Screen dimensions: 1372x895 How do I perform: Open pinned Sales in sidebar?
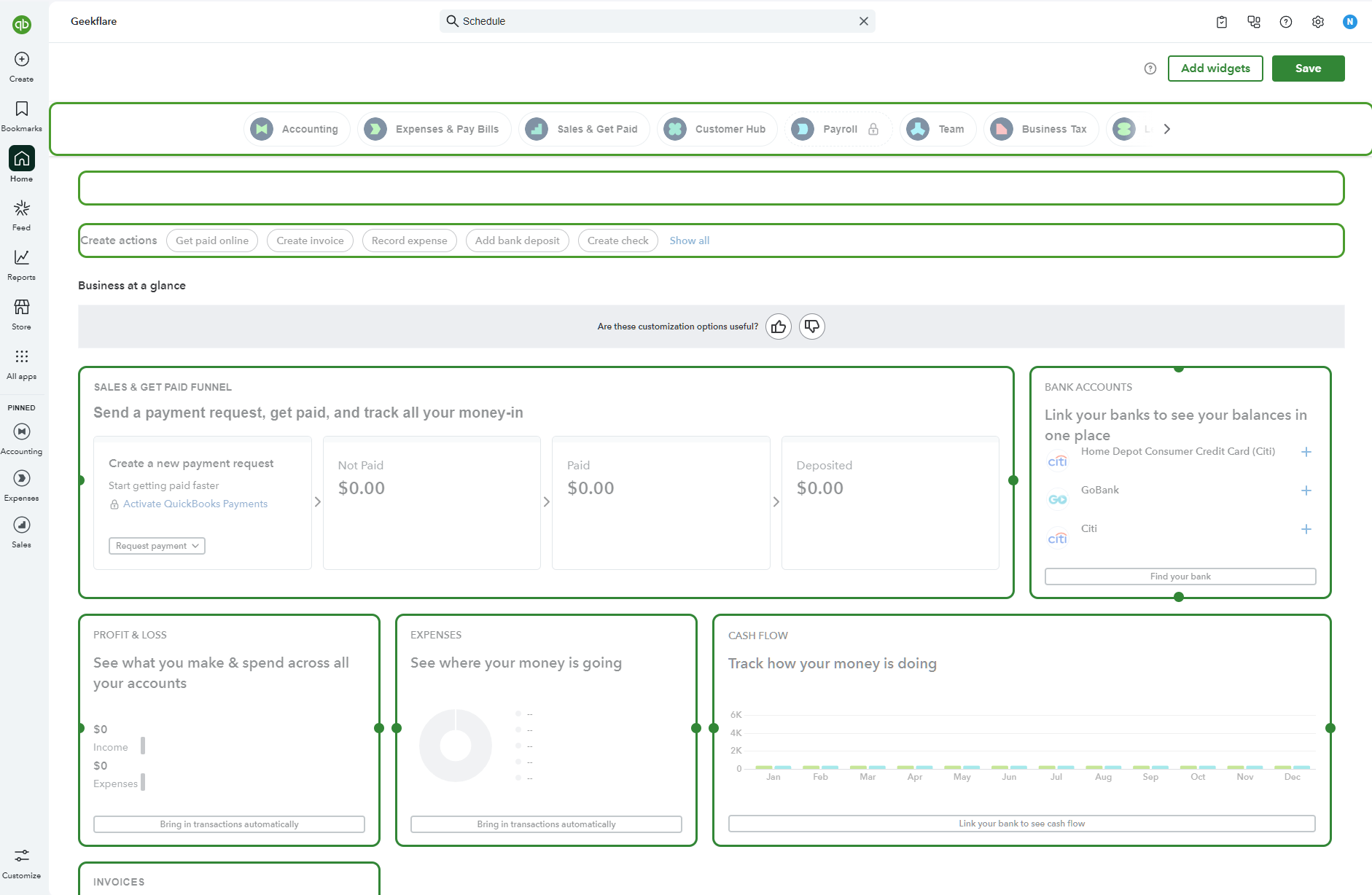22,533
